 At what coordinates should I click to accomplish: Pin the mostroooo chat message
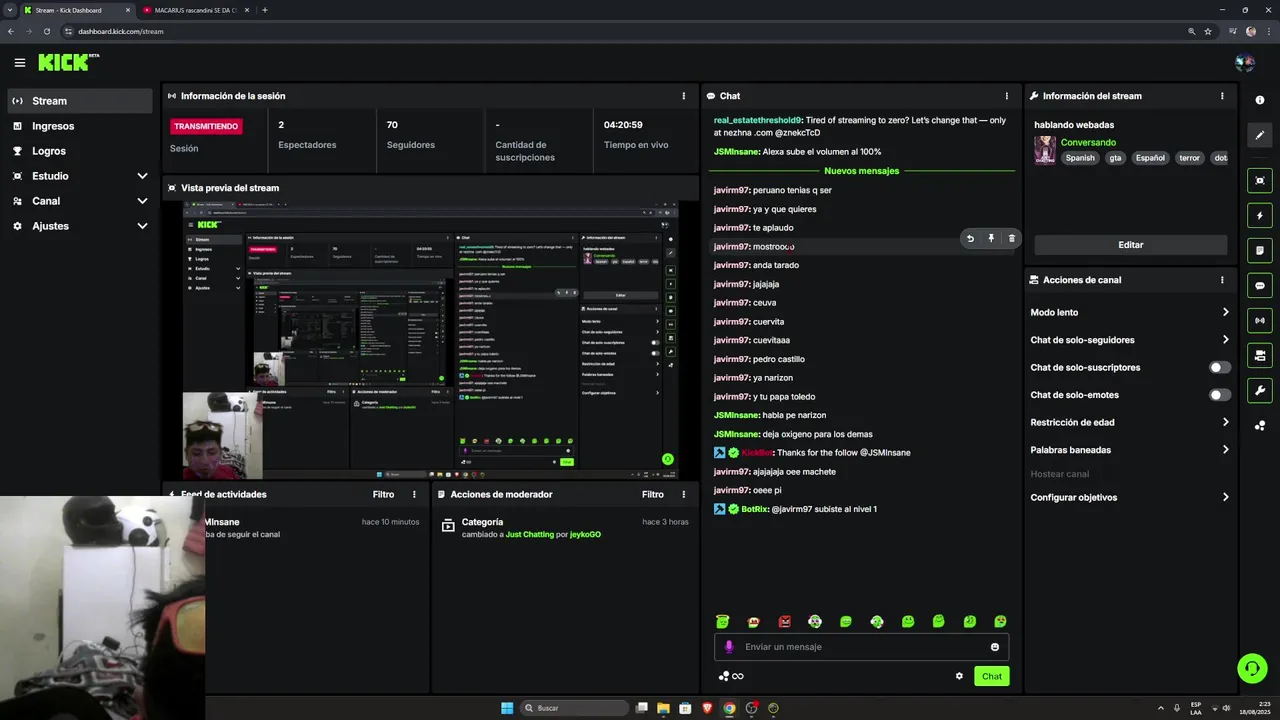click(991, 238)
